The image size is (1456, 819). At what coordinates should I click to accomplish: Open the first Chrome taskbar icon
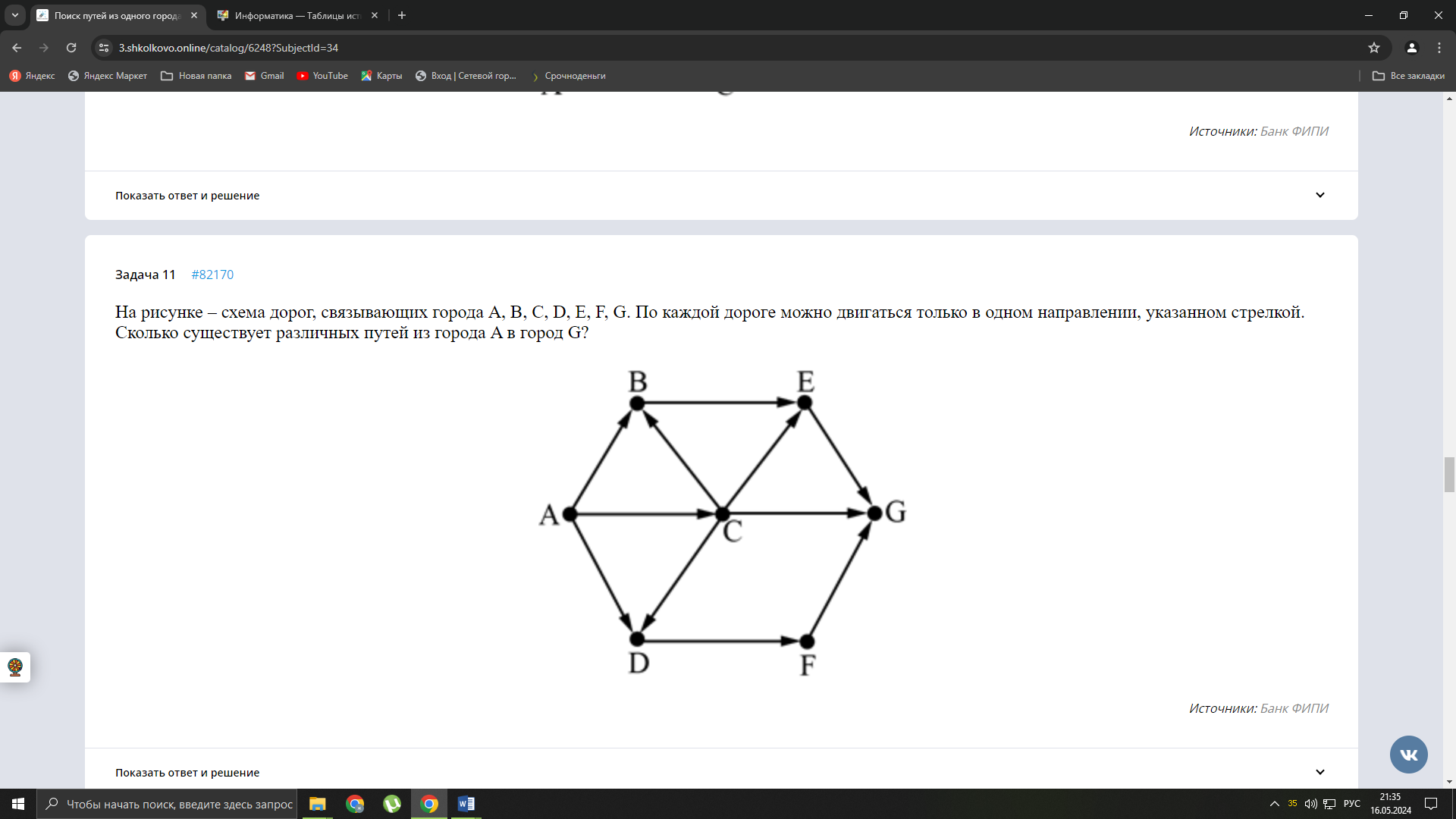coord(355,804)
